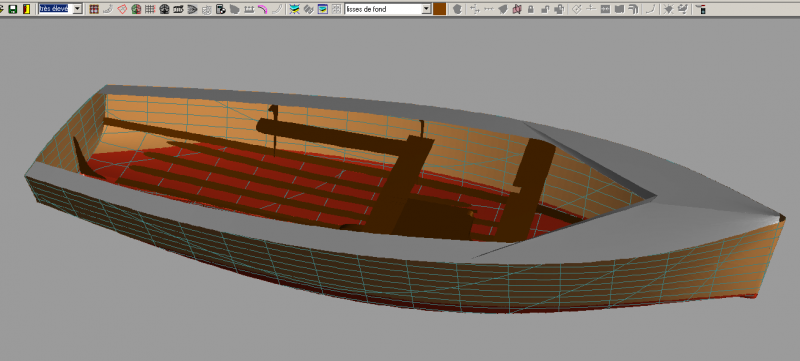The height and width of the screenshot is (361, 800).
Task: Select the red wireframe box icon
Action: [122, 9]
